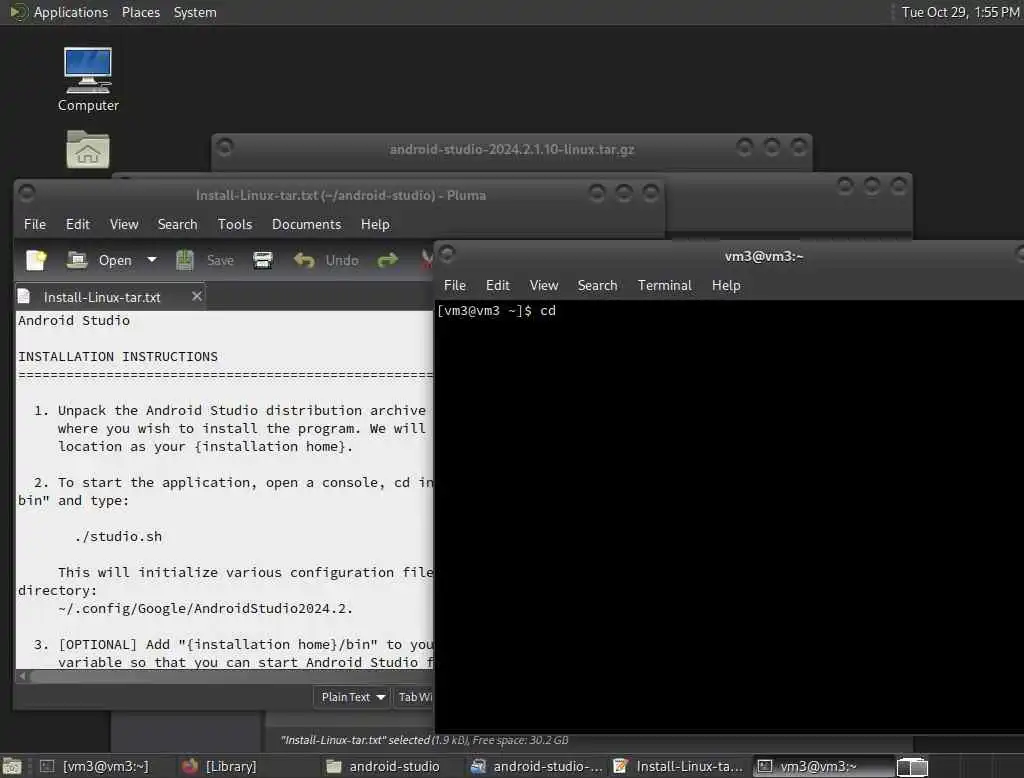Click the ~/.config/Google/AndroidStudio2024.2. path text

pos(205,609)
